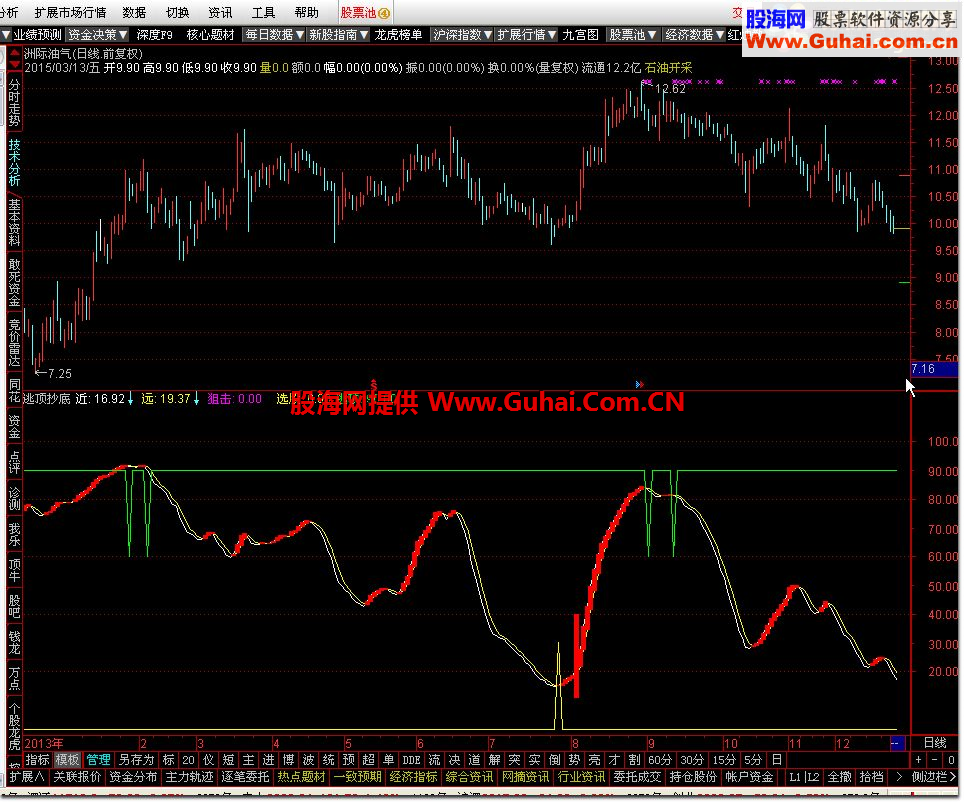Open the 股票池 dropdown in toolbar

tap(633, 35)
